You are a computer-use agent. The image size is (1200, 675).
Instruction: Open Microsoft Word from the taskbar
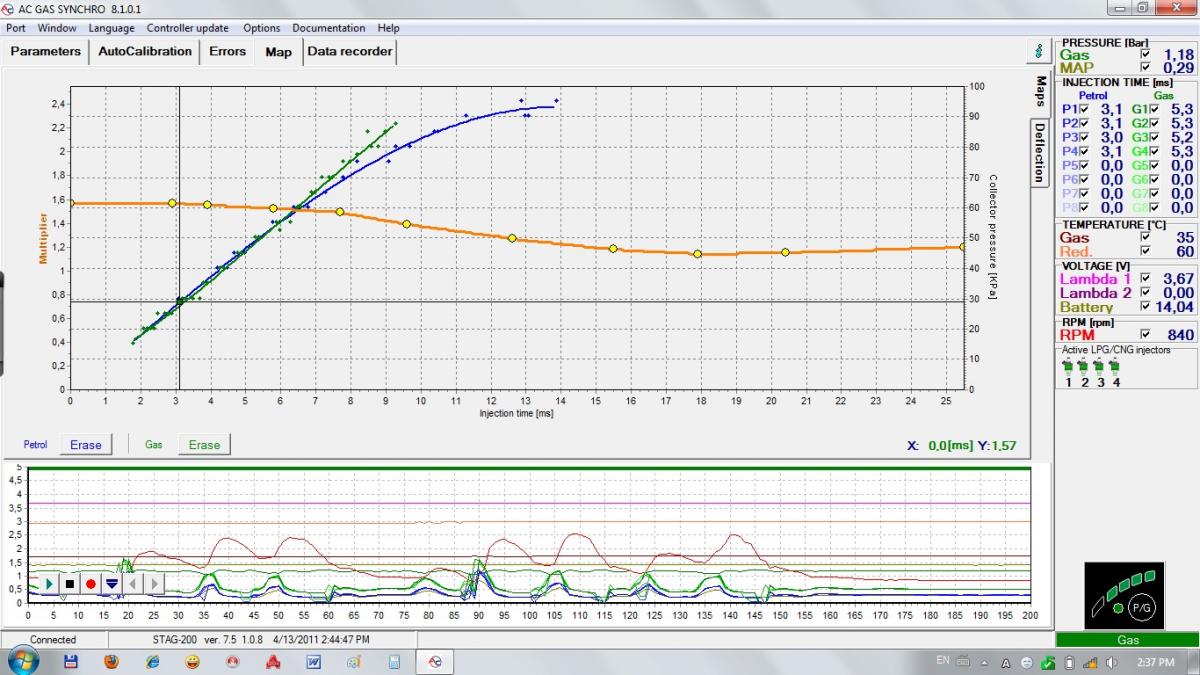[x=312, y=662]
